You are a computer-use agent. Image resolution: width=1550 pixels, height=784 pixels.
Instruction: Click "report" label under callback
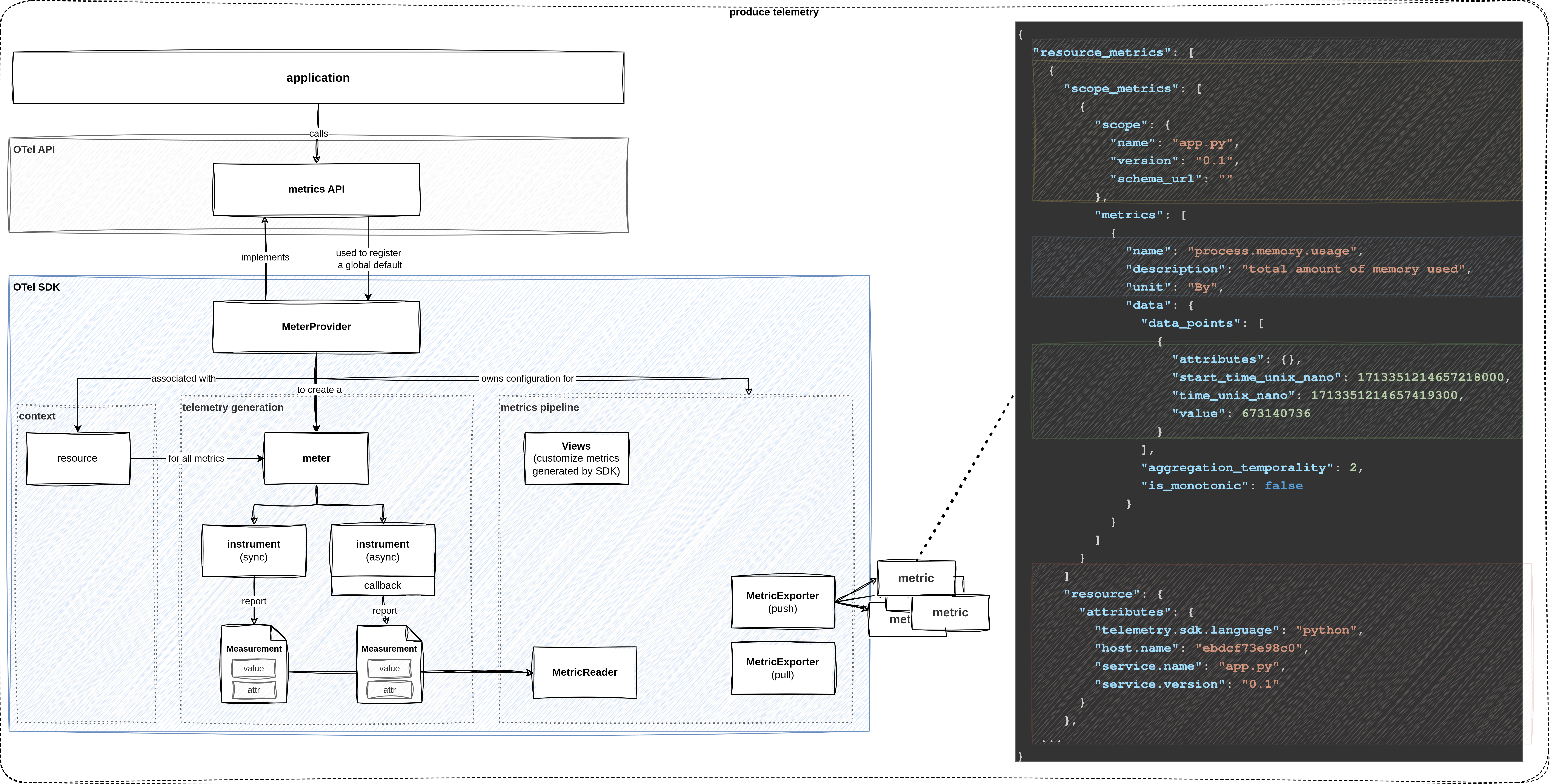coord(384,611)
